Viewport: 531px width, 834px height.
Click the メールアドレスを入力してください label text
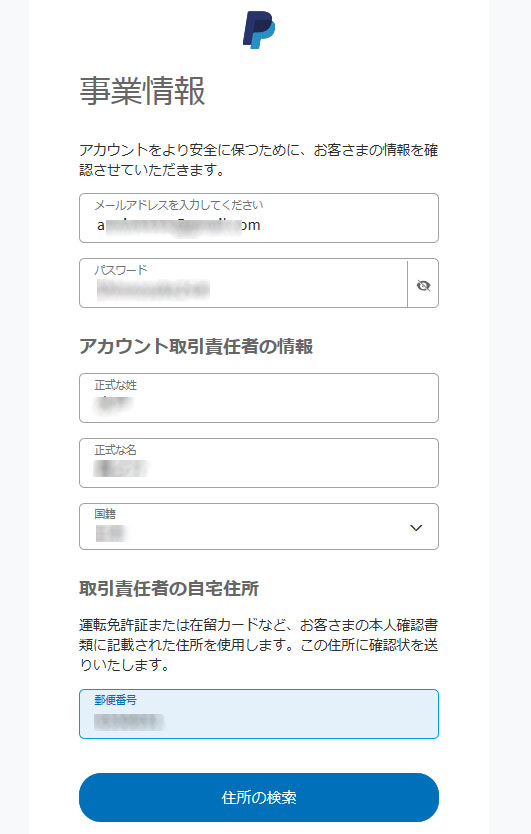click(x=179, y=205)
